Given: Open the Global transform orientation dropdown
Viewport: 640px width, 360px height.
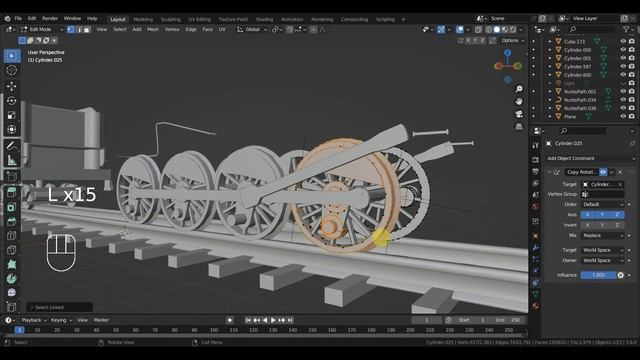Looking at the screenshot, I should click(x=252, y=29).
